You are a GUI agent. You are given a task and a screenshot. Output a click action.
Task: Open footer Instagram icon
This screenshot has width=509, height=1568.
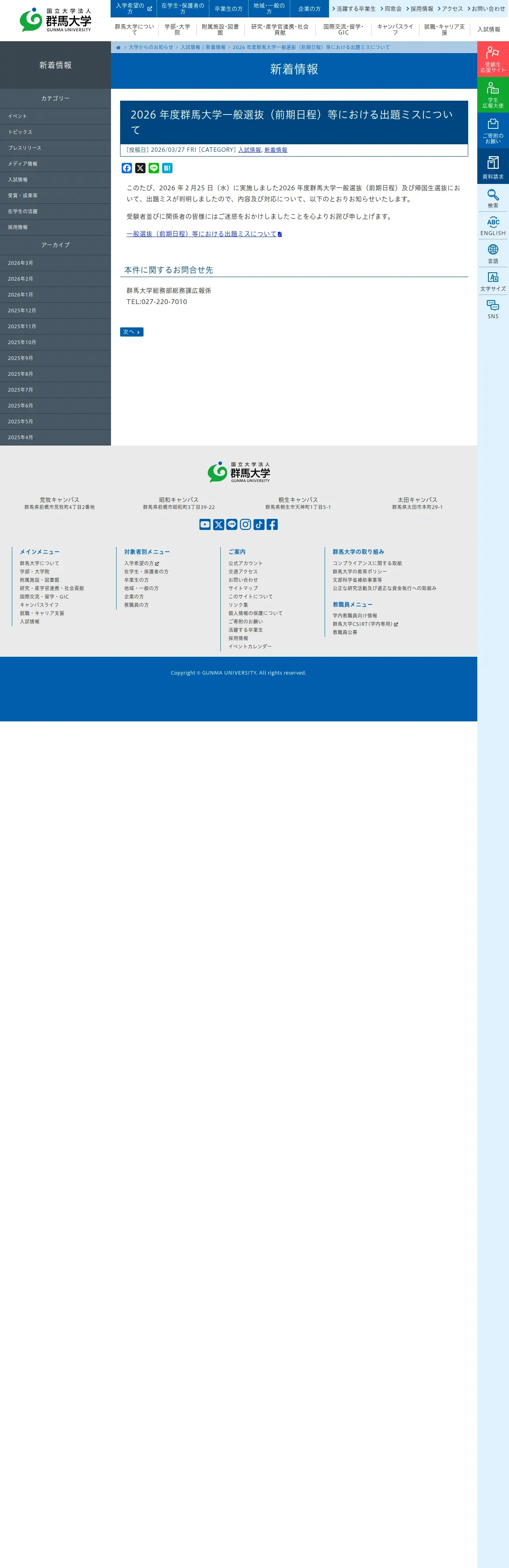click(245, 524)
